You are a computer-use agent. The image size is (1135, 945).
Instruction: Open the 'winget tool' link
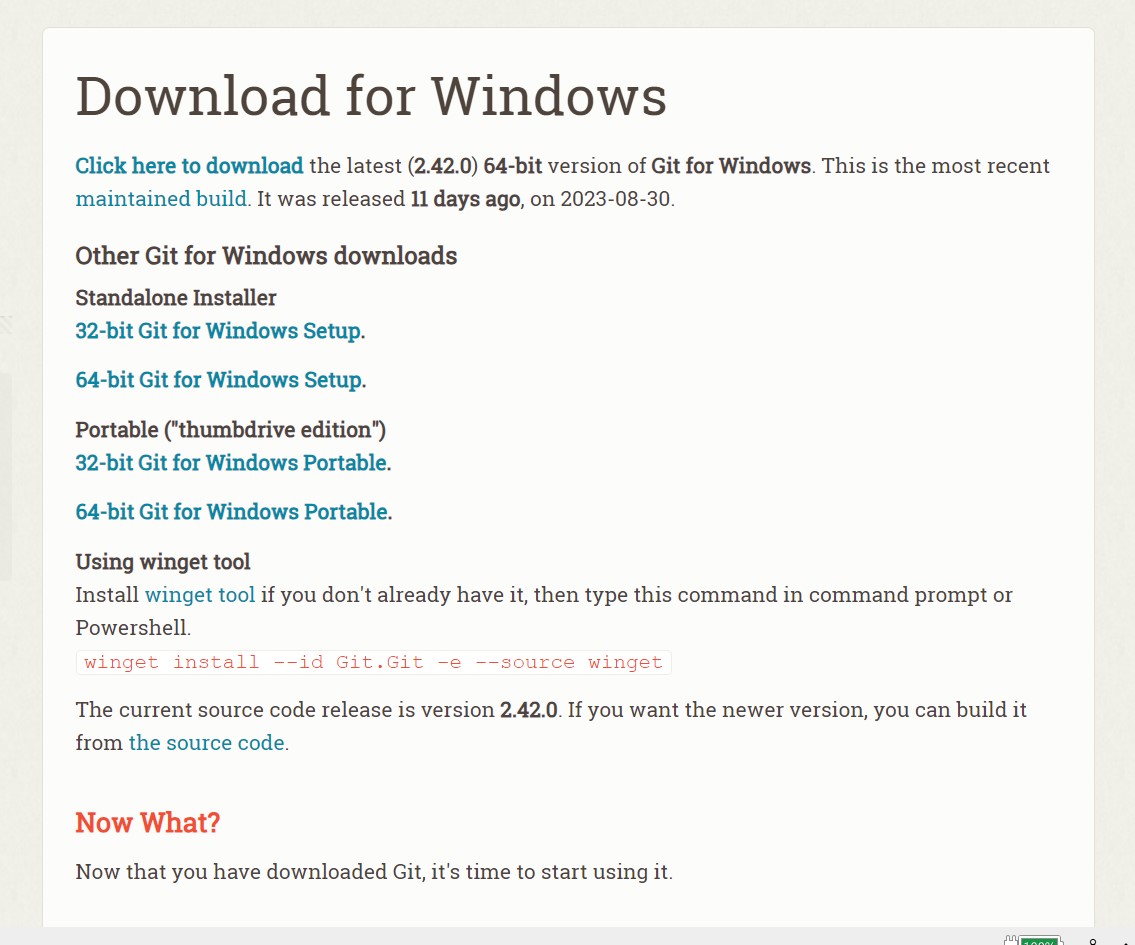[200, 595]
